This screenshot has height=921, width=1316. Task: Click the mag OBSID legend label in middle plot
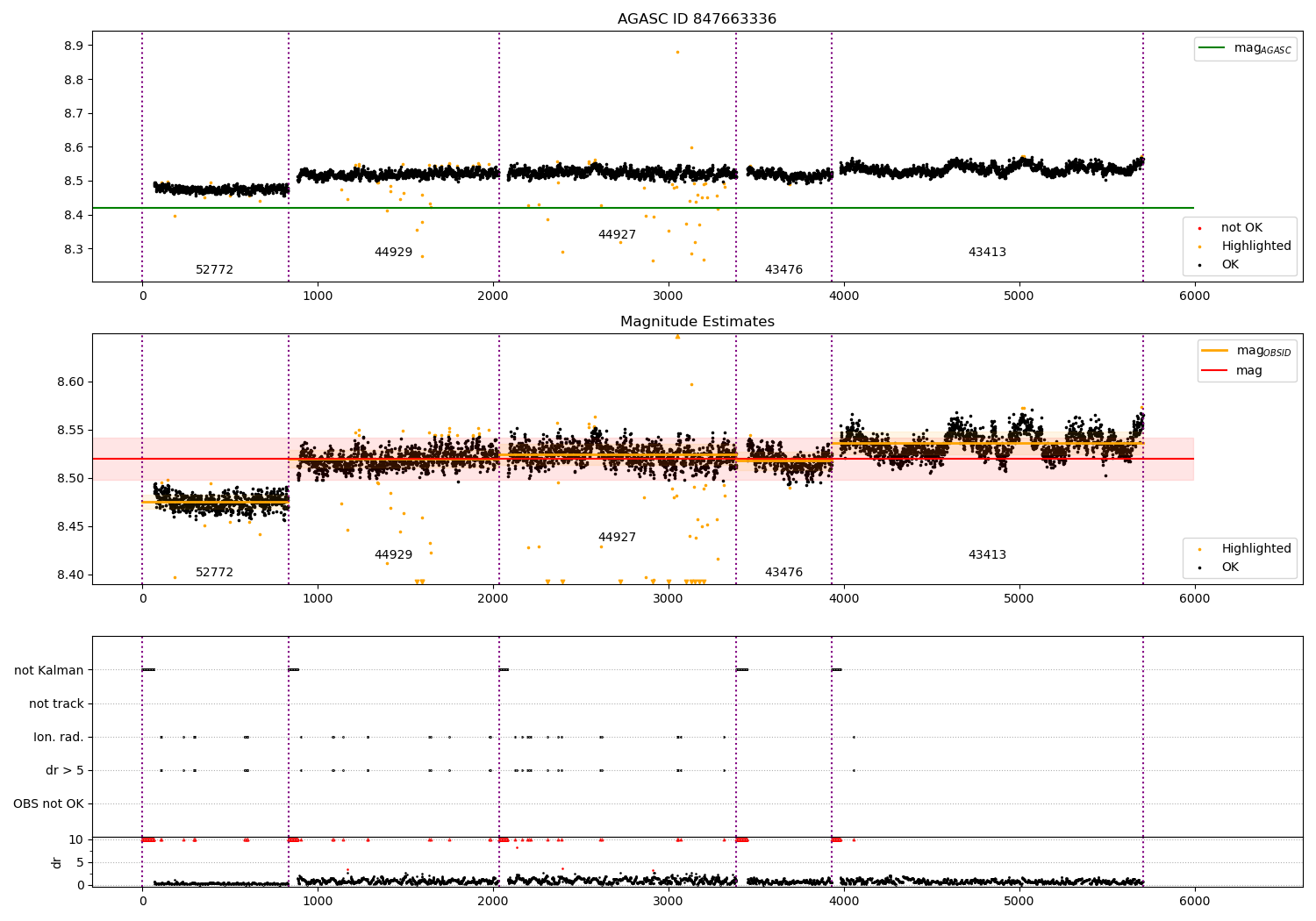coord(1263,351)
